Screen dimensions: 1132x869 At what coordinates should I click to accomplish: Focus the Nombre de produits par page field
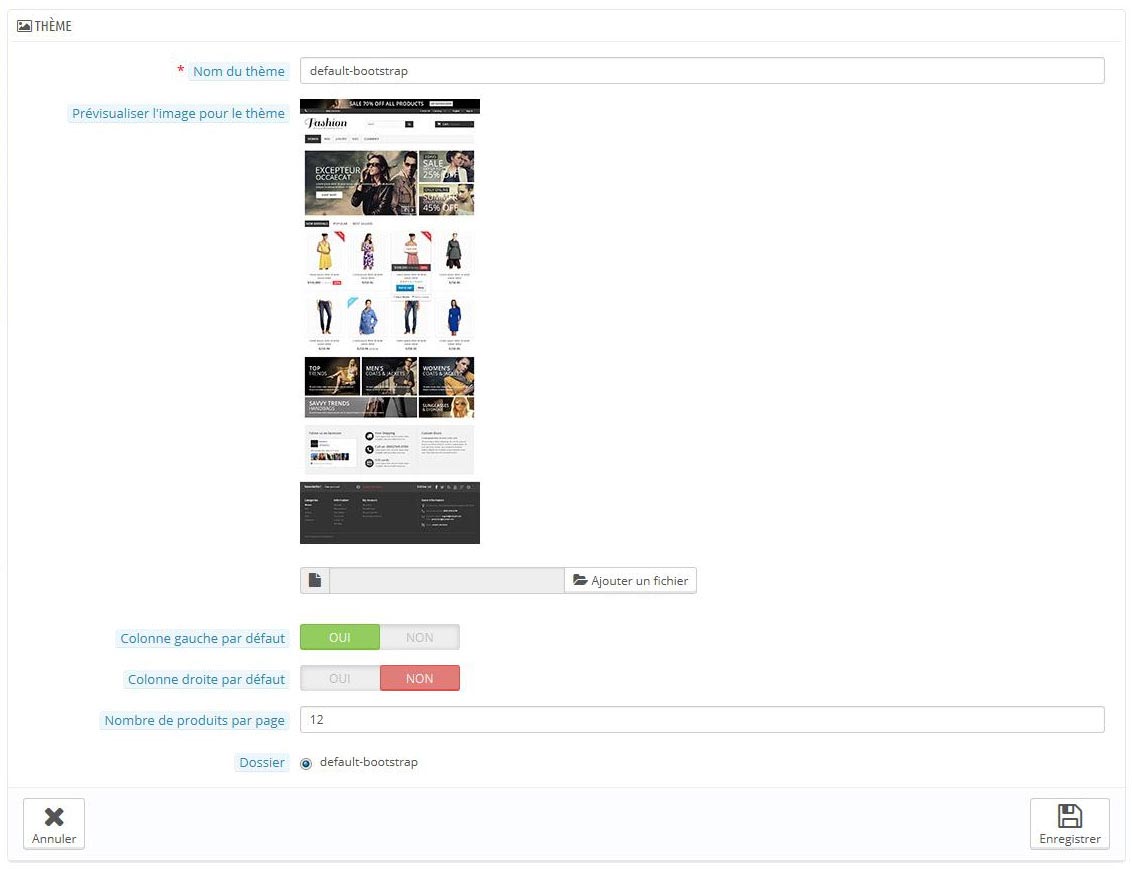point(702,720)
